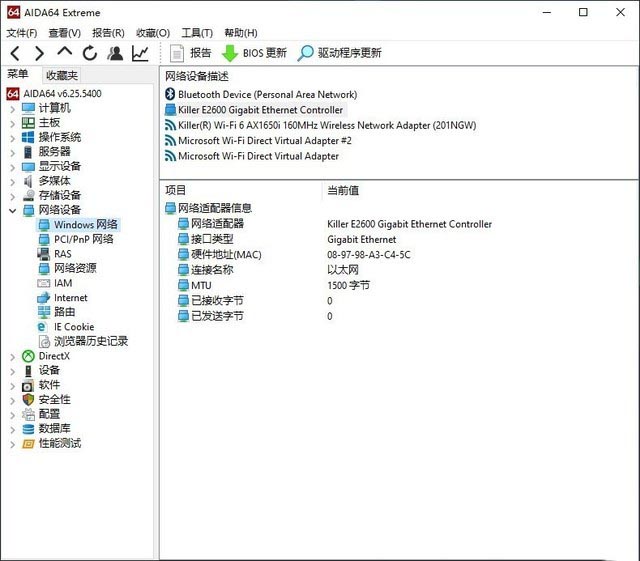The height and width of the screenshot is (561, 640).
Task: Select the 性能测试 benchmark icon in the tree
Action: coord(28,443)
